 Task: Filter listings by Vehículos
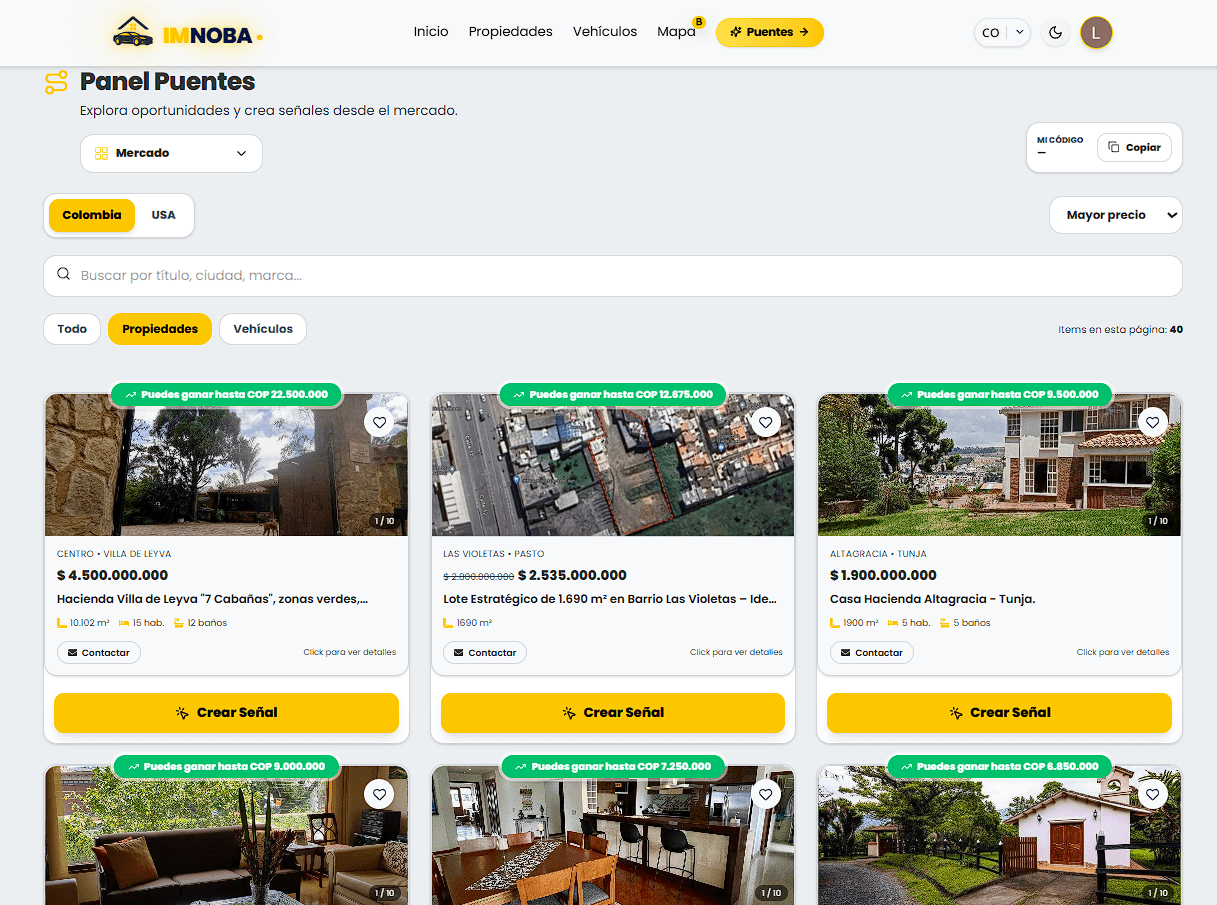[x=263, y=329]
